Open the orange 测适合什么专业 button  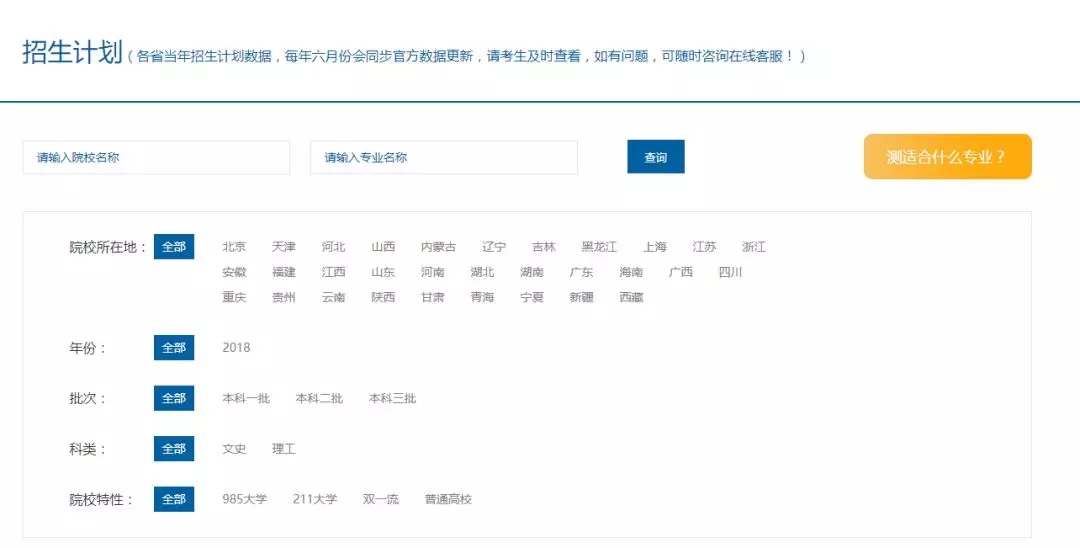coord(947,157)
